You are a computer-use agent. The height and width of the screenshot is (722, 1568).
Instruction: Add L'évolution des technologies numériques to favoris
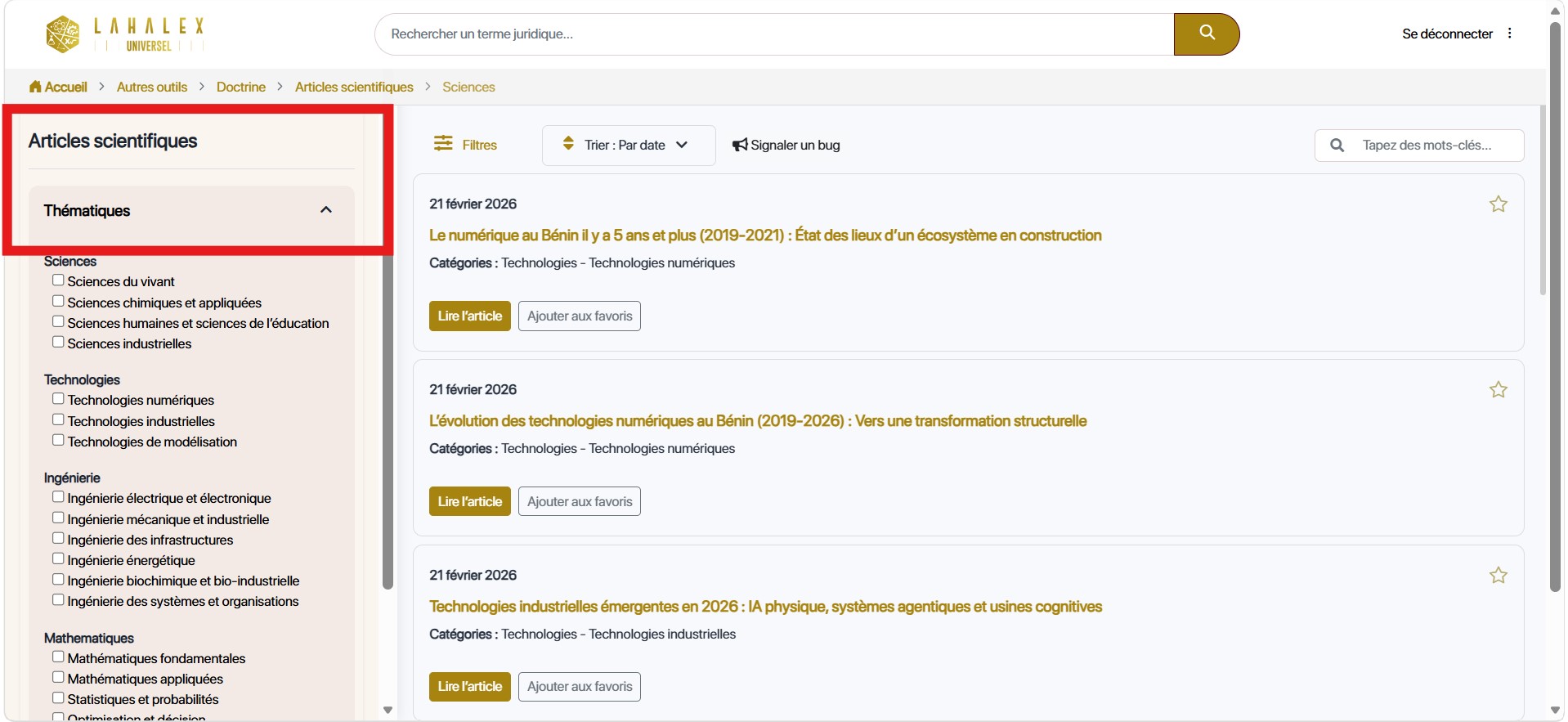[580, 502]
